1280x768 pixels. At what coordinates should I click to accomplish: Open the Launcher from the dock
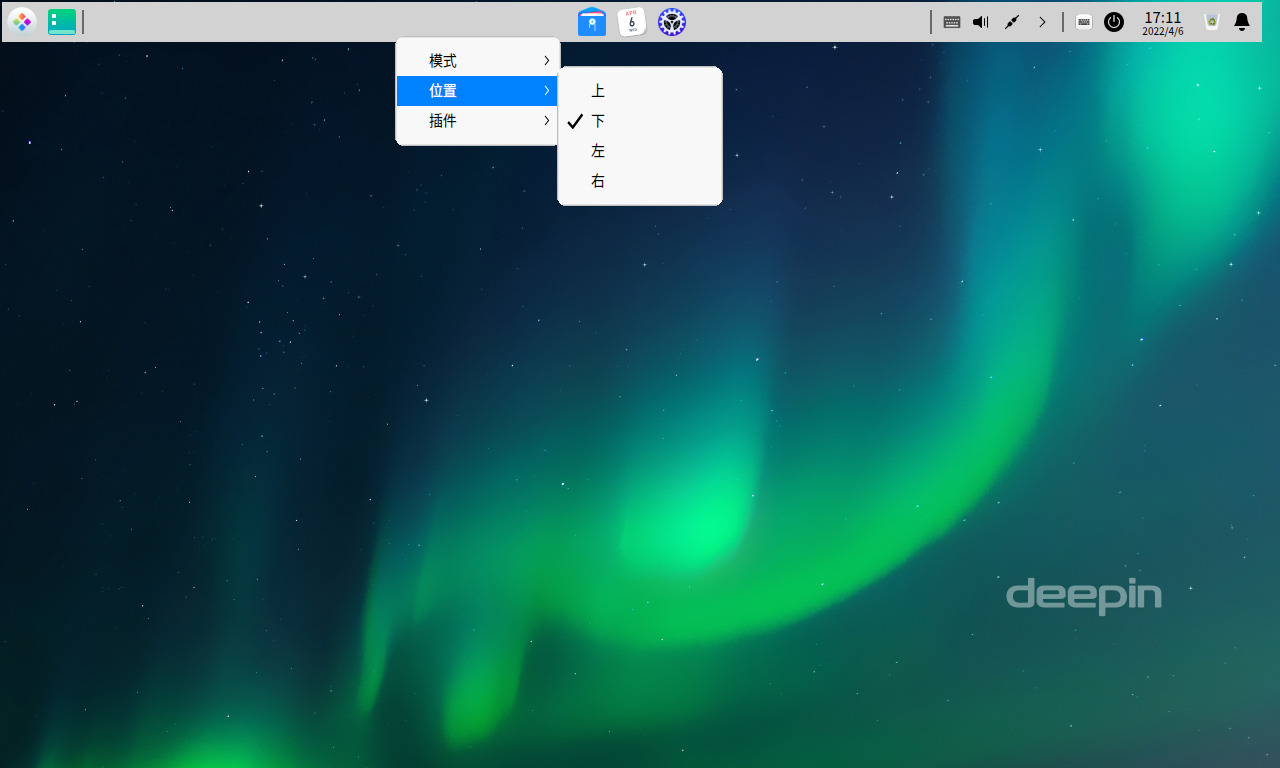(22, 21)
